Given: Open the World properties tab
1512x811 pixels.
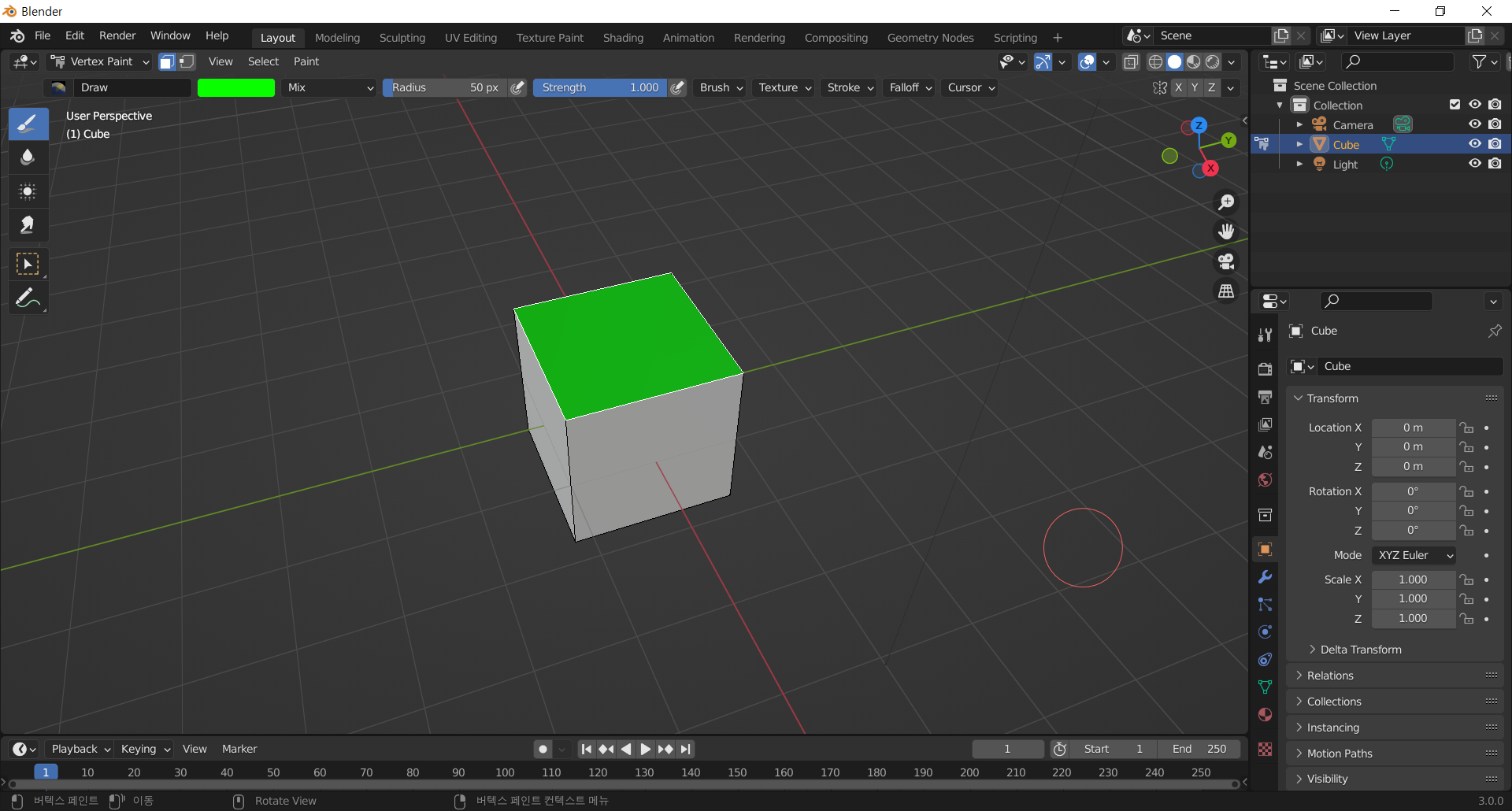Looking at the screenshot, I should [x=1266, y=480].
